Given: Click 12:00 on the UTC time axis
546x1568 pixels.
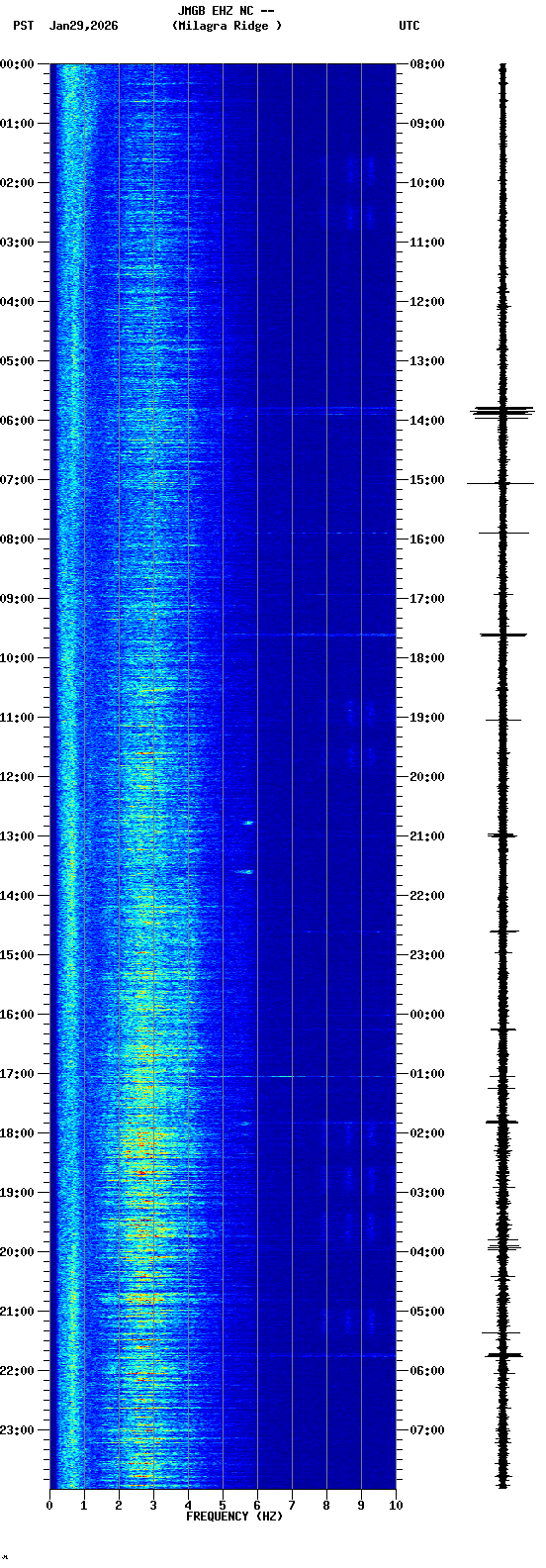Looking at the screenshot, I should [x=427, y=302].
